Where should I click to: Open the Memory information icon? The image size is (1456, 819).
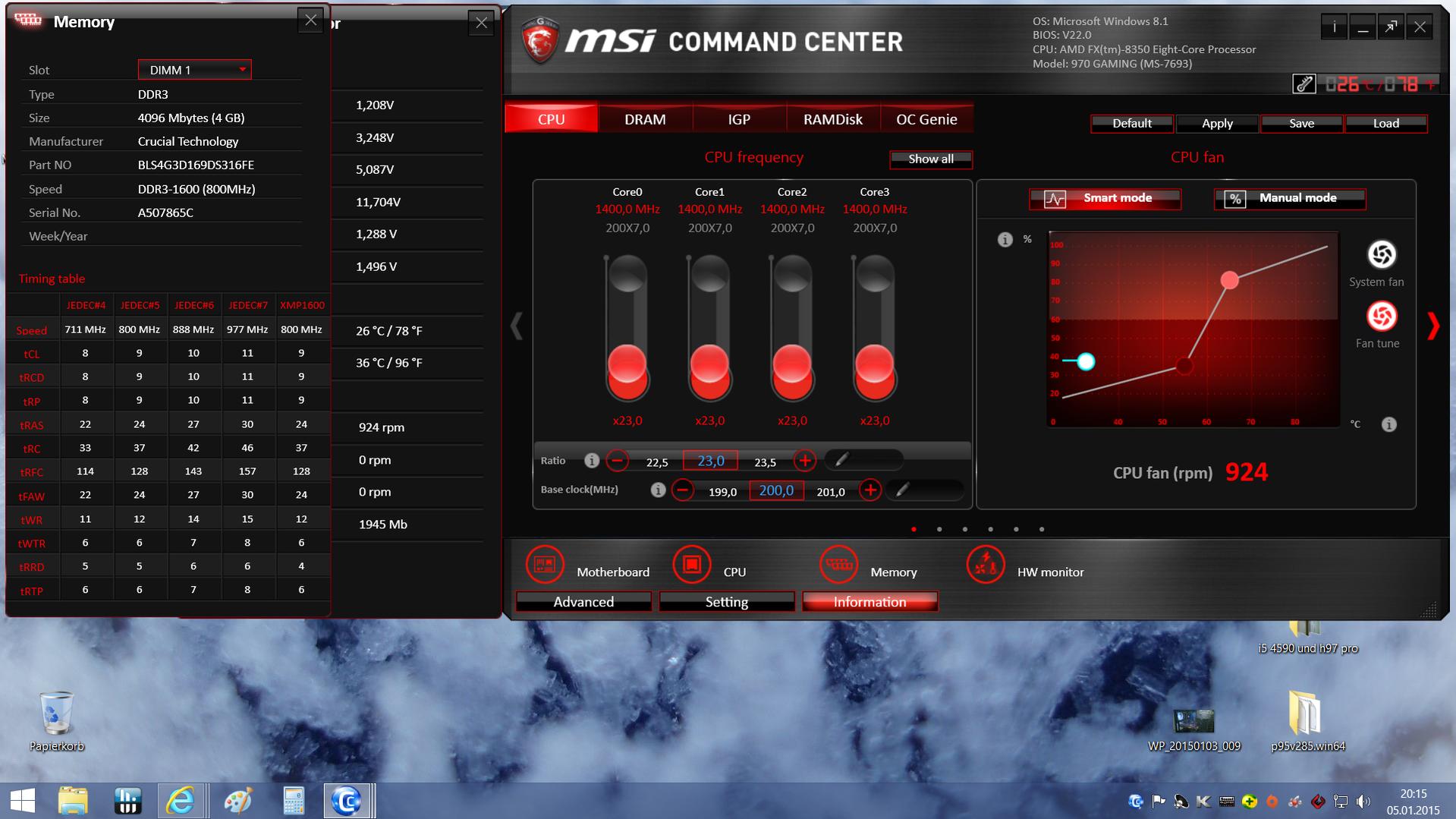tap(838, 565)
